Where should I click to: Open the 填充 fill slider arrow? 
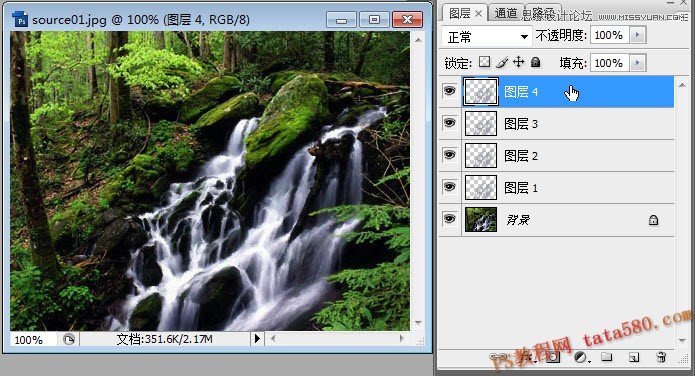point(637,63)
